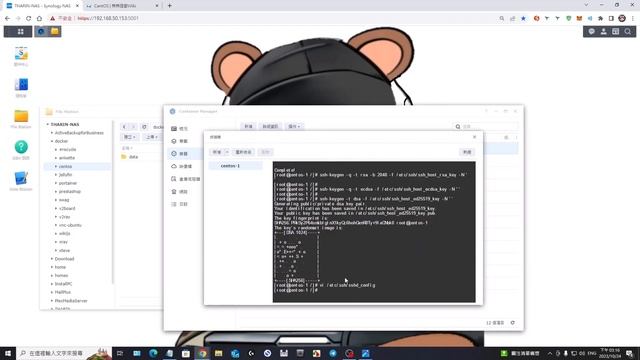Switch to Container Manager in DSM taskbar
The height and width of the screenshot is (360, 640).
[41, 31]
